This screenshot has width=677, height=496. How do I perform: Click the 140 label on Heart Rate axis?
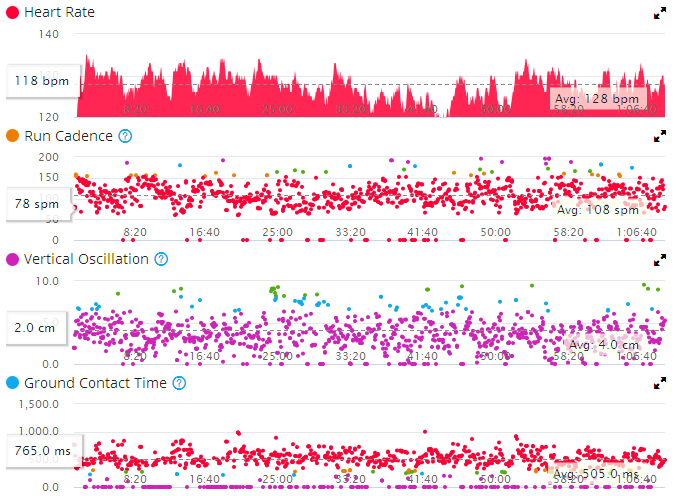[48, 34]
